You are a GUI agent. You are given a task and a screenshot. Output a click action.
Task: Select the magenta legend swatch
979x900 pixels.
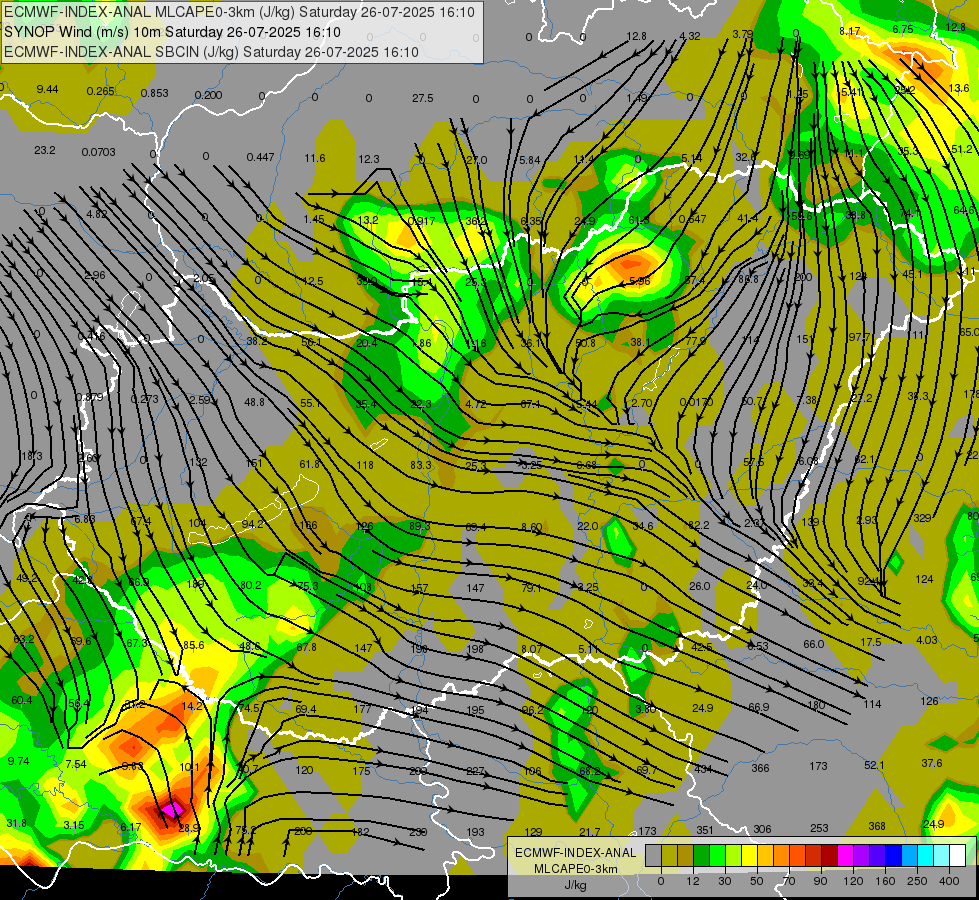[845, 855]
